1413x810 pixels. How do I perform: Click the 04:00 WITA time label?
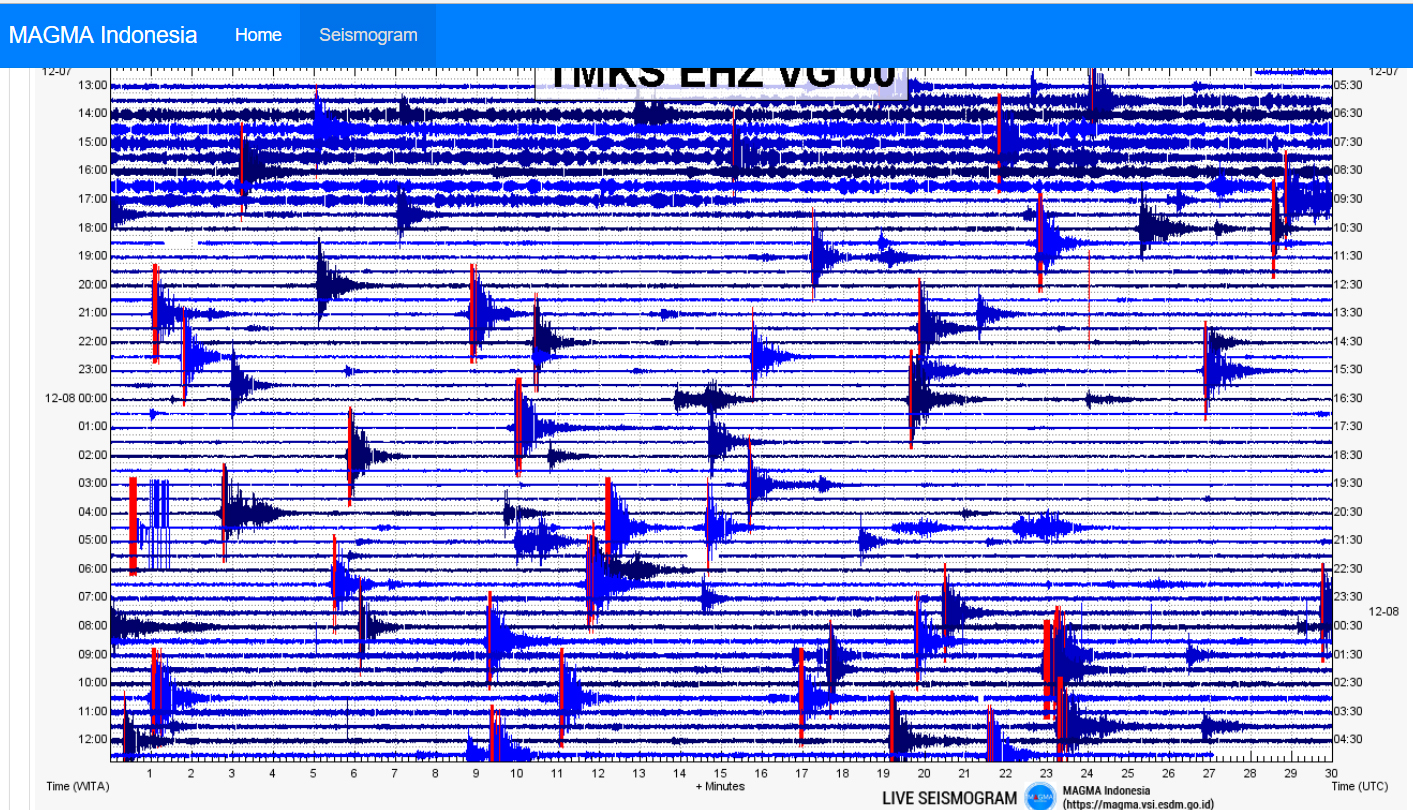coord(92,512)
